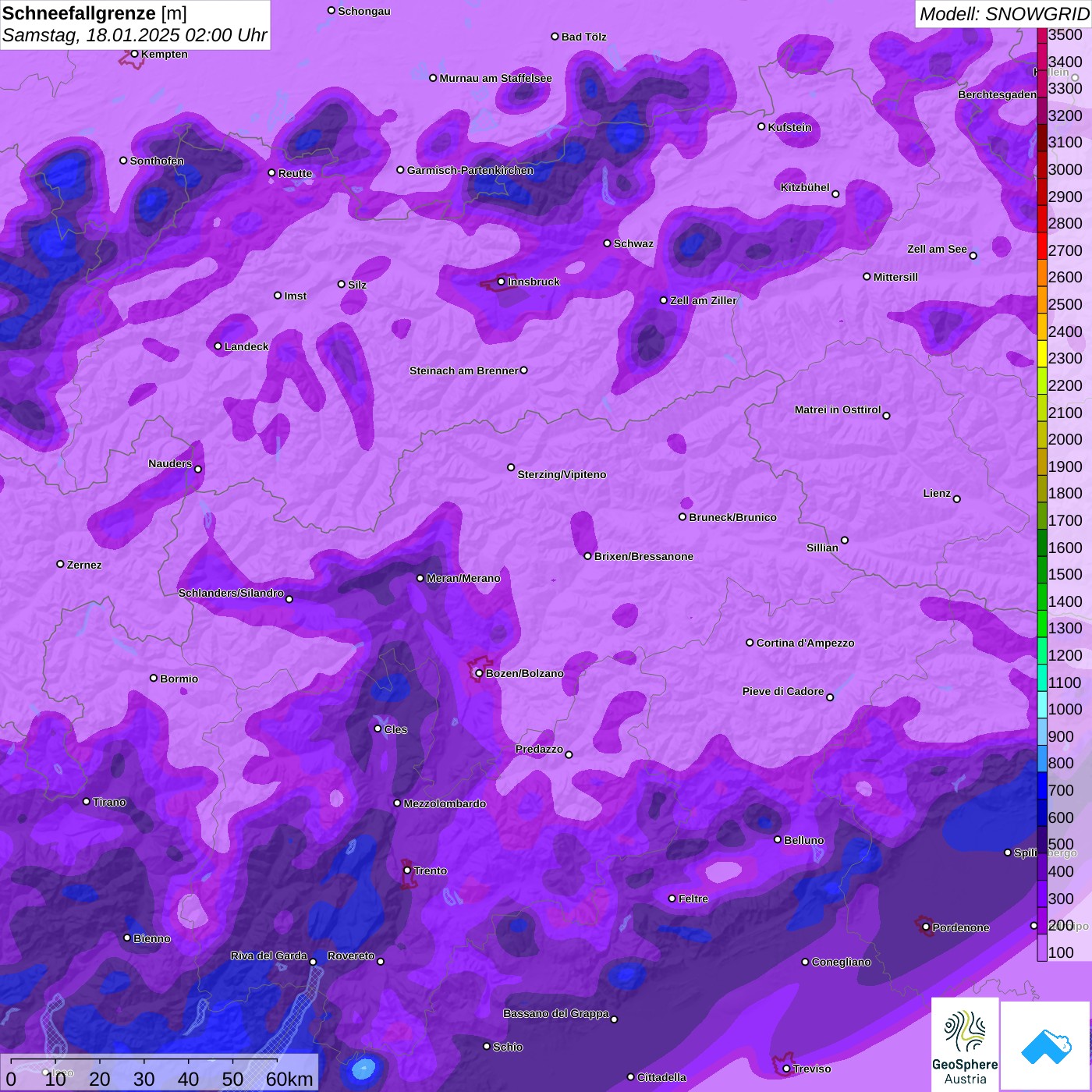
Task: Click the Steinach am Brenner label
Action: click(x=463, y=370)
